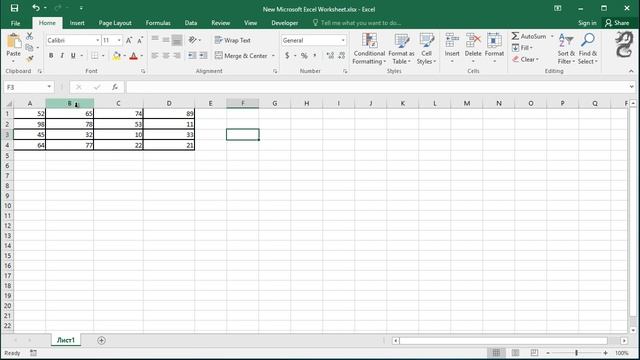Click the Clear button in Editing group
The width and height of the screenshot is (640, 360).
coord(525,60)
